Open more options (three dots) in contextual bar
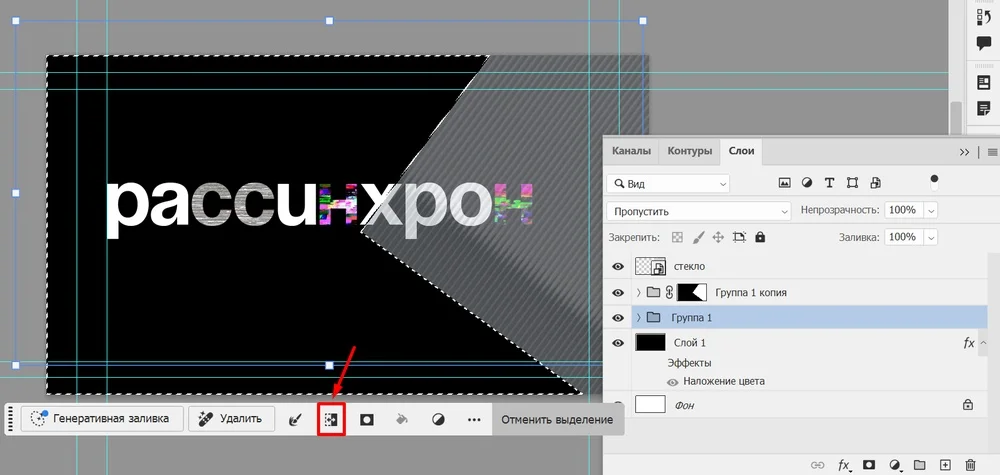Viewport: 1000px width, 475px height. (x=474, y=420)
